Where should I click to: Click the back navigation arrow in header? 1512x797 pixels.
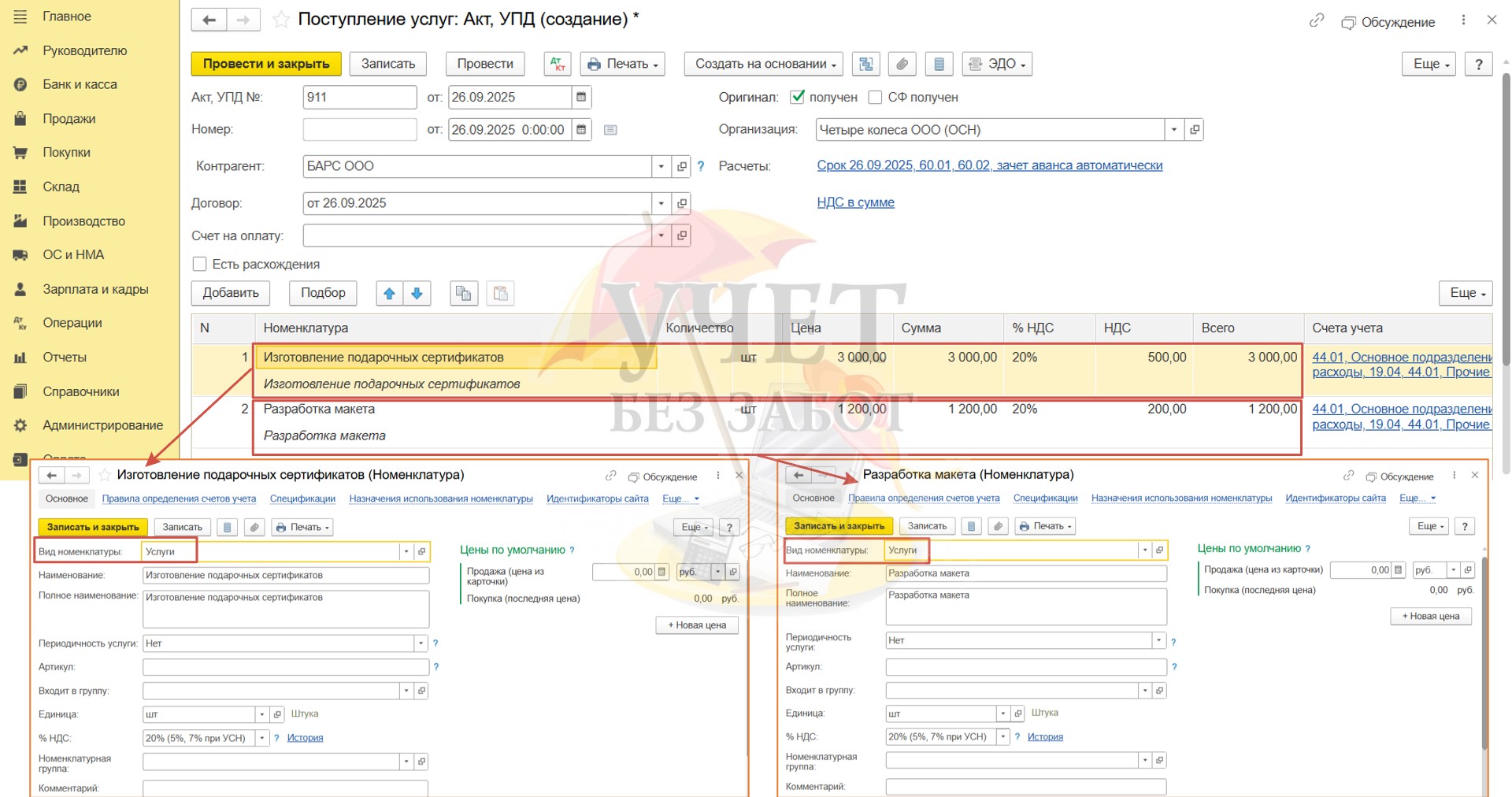click(209, 20)
